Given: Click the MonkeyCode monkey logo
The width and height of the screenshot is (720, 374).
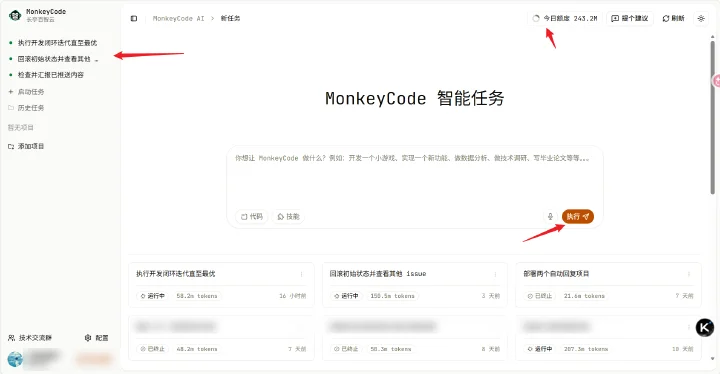Looking at the screenshot, I should (x=15, y=15).
